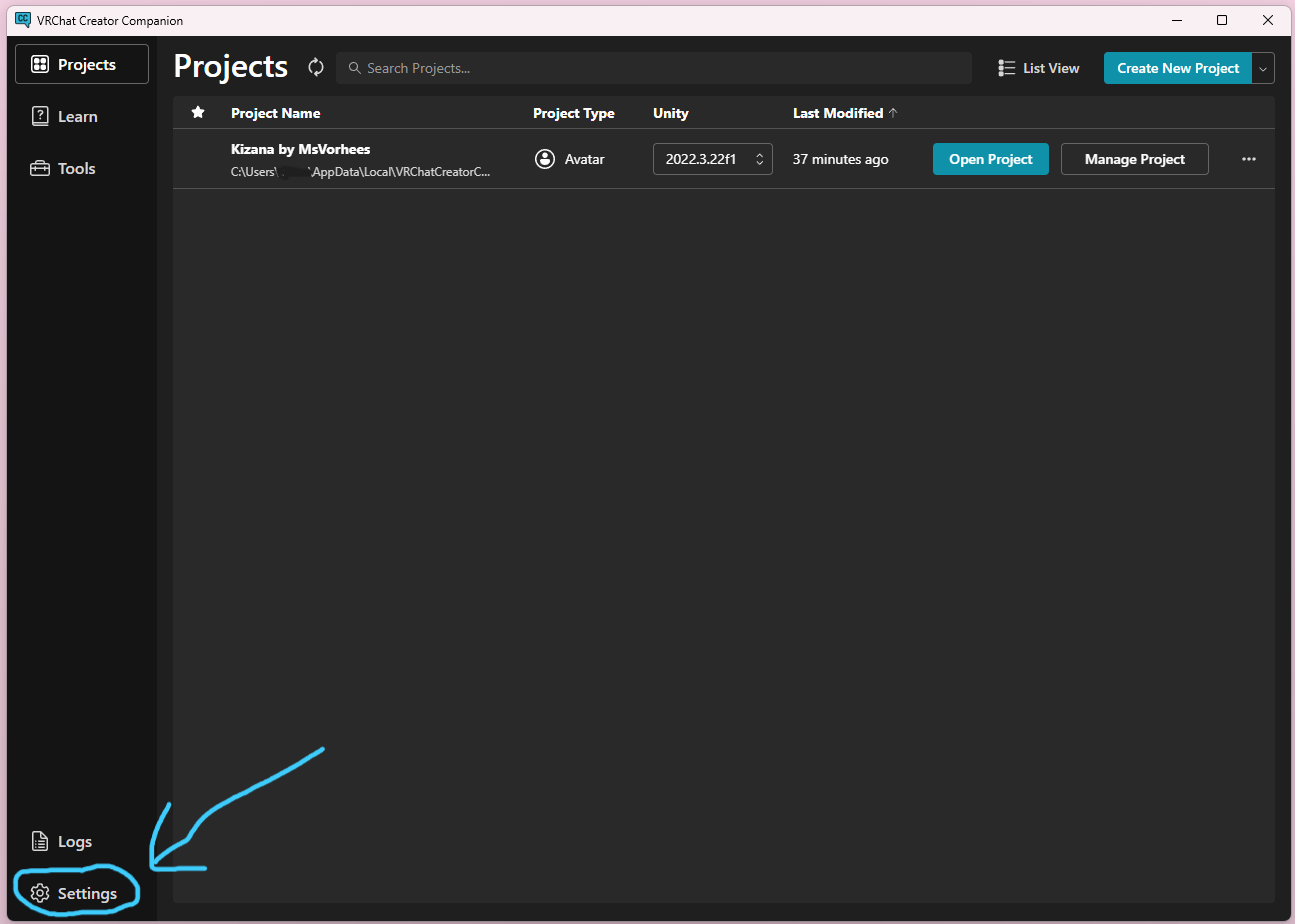This screenshot has height=924, width=1295.
Task: Click the Kizana project file path
Action: click(360, 171)
